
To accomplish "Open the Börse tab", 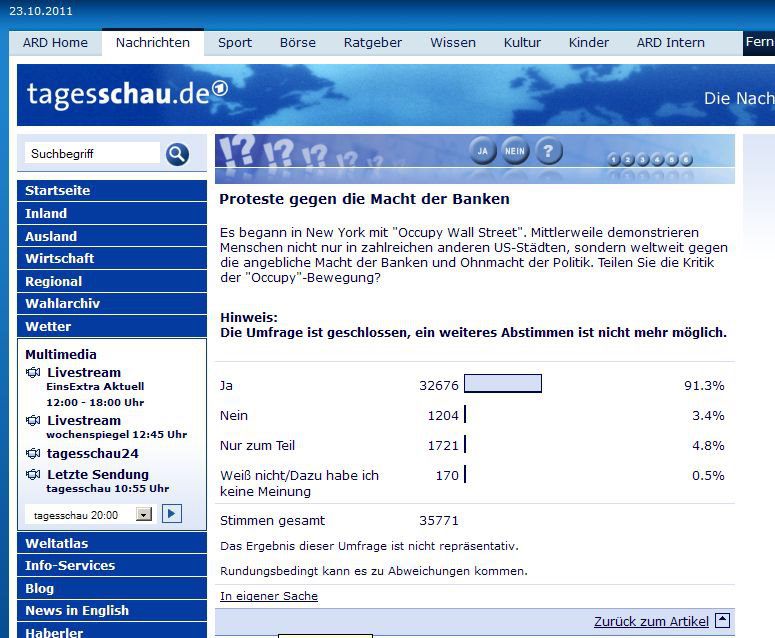I will tap(298, 43).
